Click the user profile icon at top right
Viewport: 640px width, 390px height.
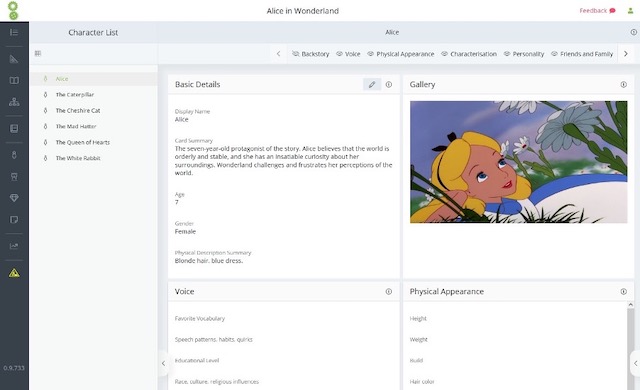click(x=630, y=11)
